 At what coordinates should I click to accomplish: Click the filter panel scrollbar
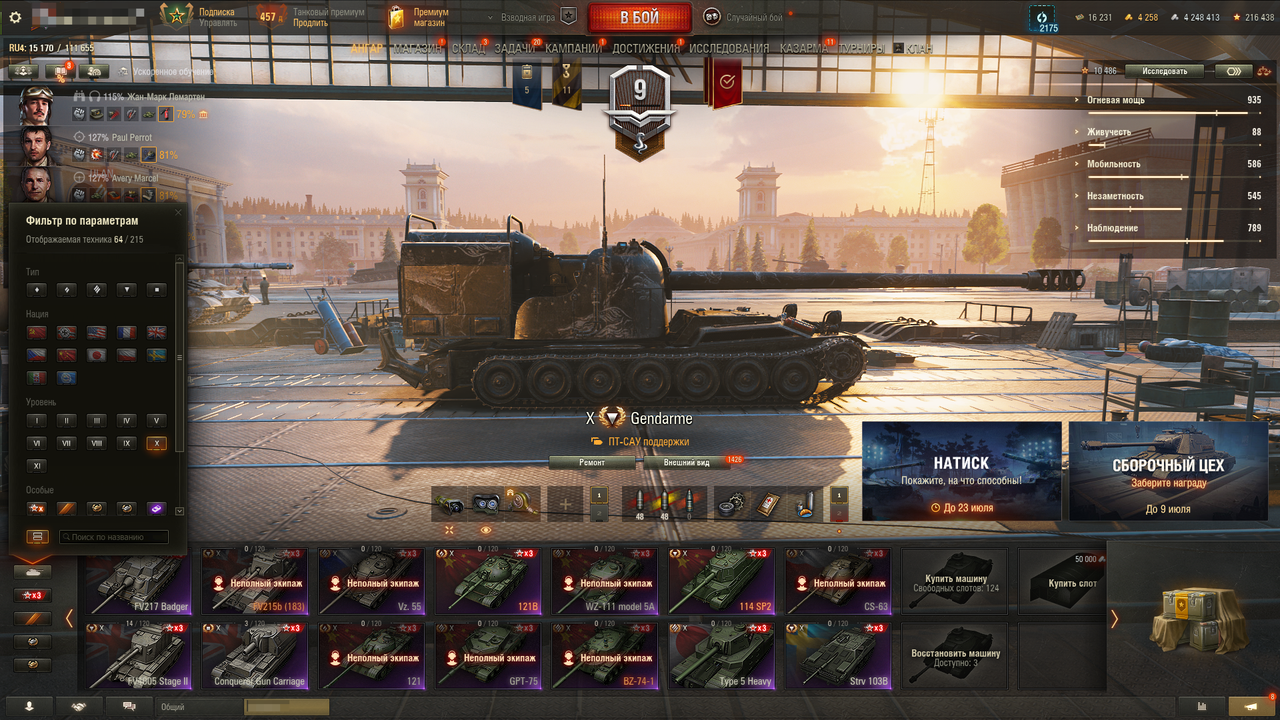[x=180, y=385]
